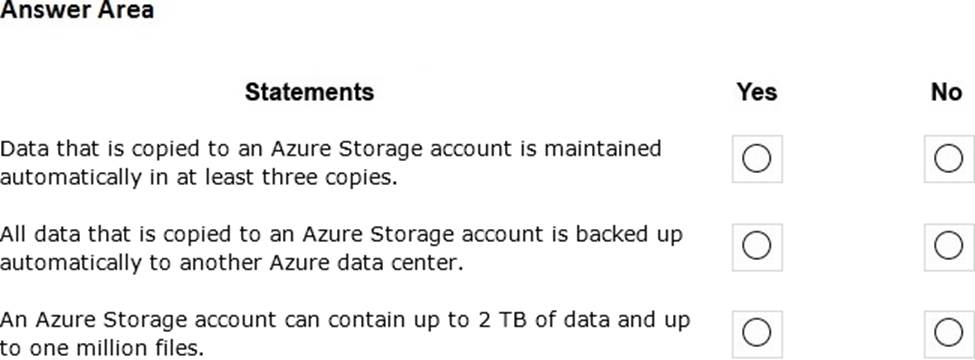Click the Statements column header
This screenshot has width=975, height=360.
pos(310,92)
